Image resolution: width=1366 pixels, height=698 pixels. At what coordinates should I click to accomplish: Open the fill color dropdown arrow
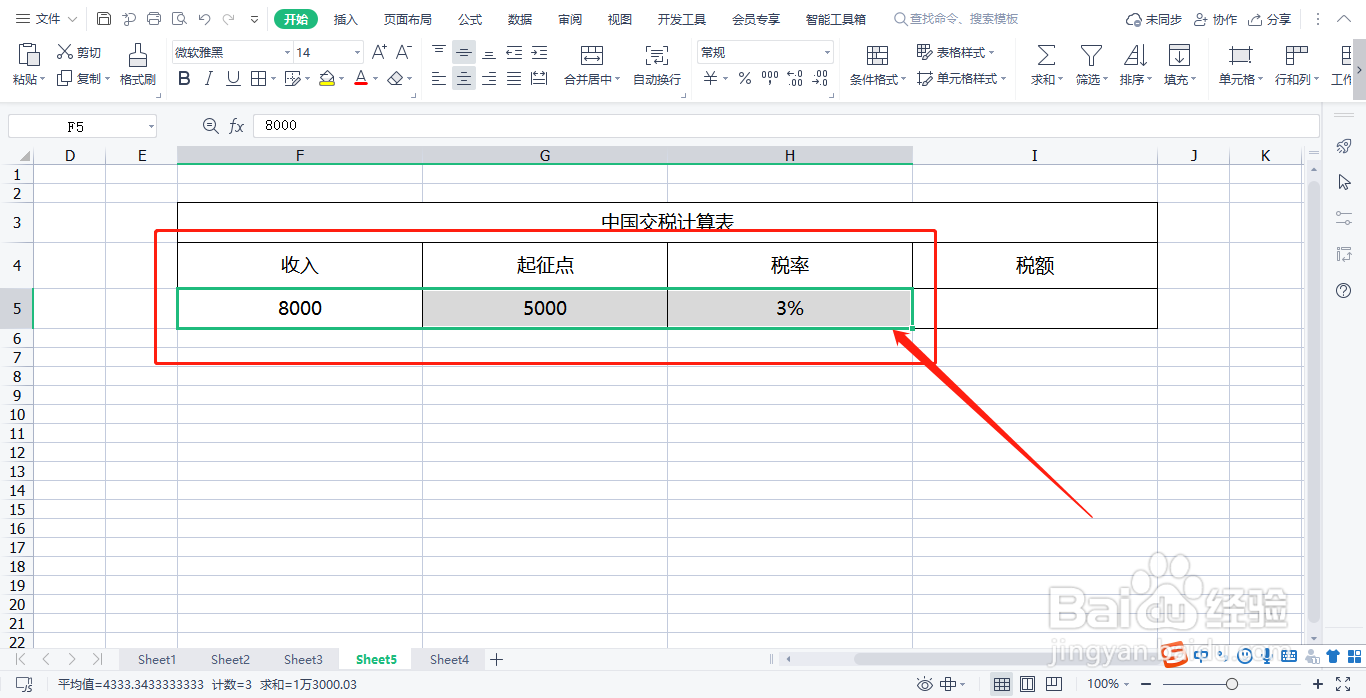pyautogui.click(x=340, y=78)
